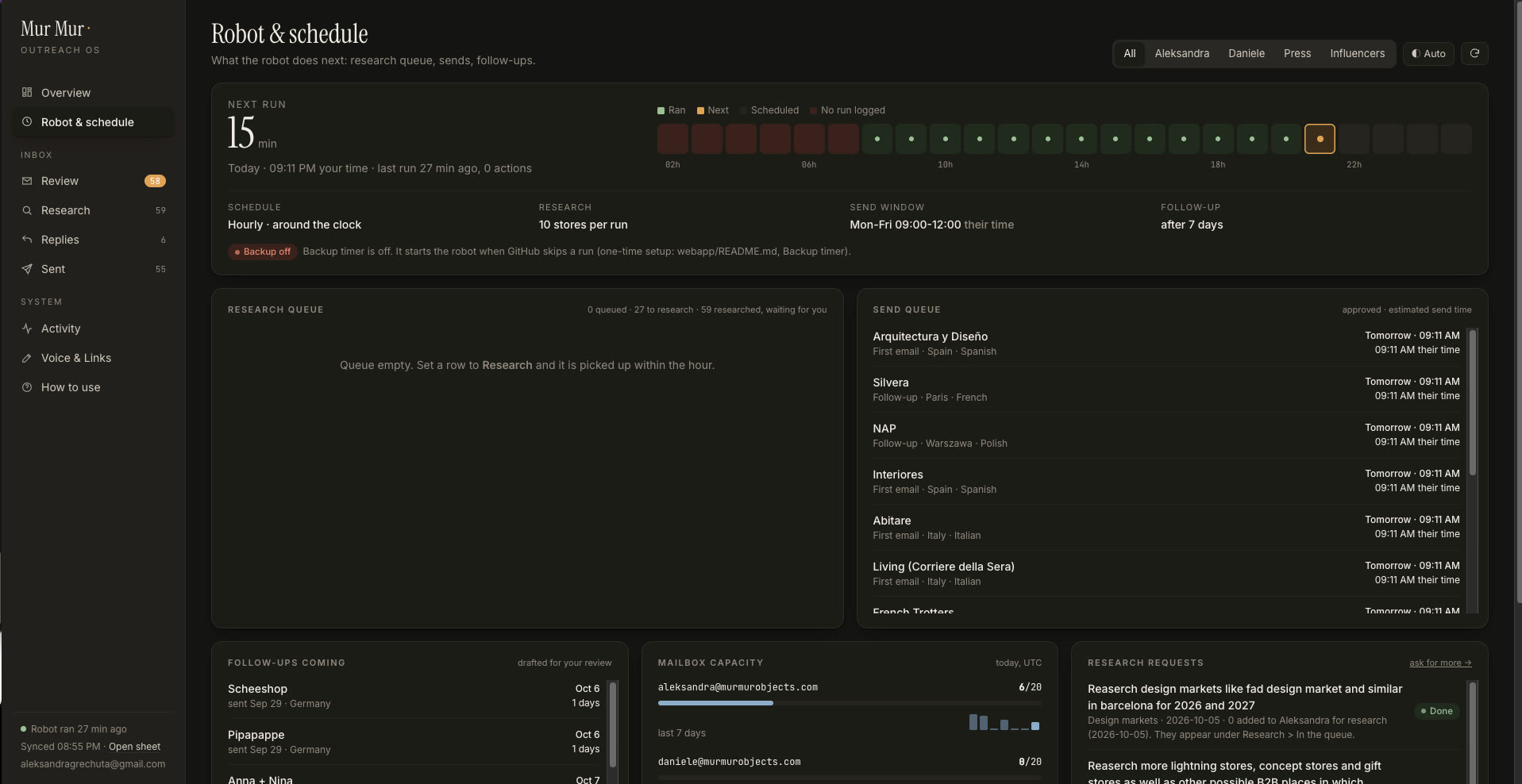Click the Send Queue scrollbar
This screenshot has width=1522, height=784.
point(1473,402)
